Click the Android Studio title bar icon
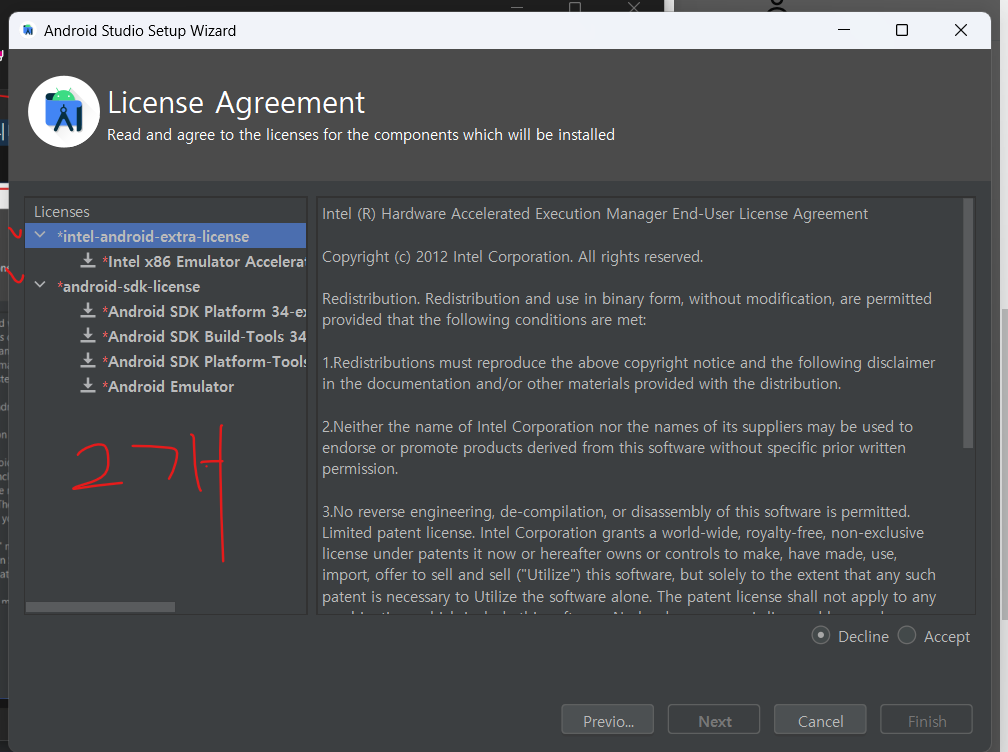 (x=28, y=30)
